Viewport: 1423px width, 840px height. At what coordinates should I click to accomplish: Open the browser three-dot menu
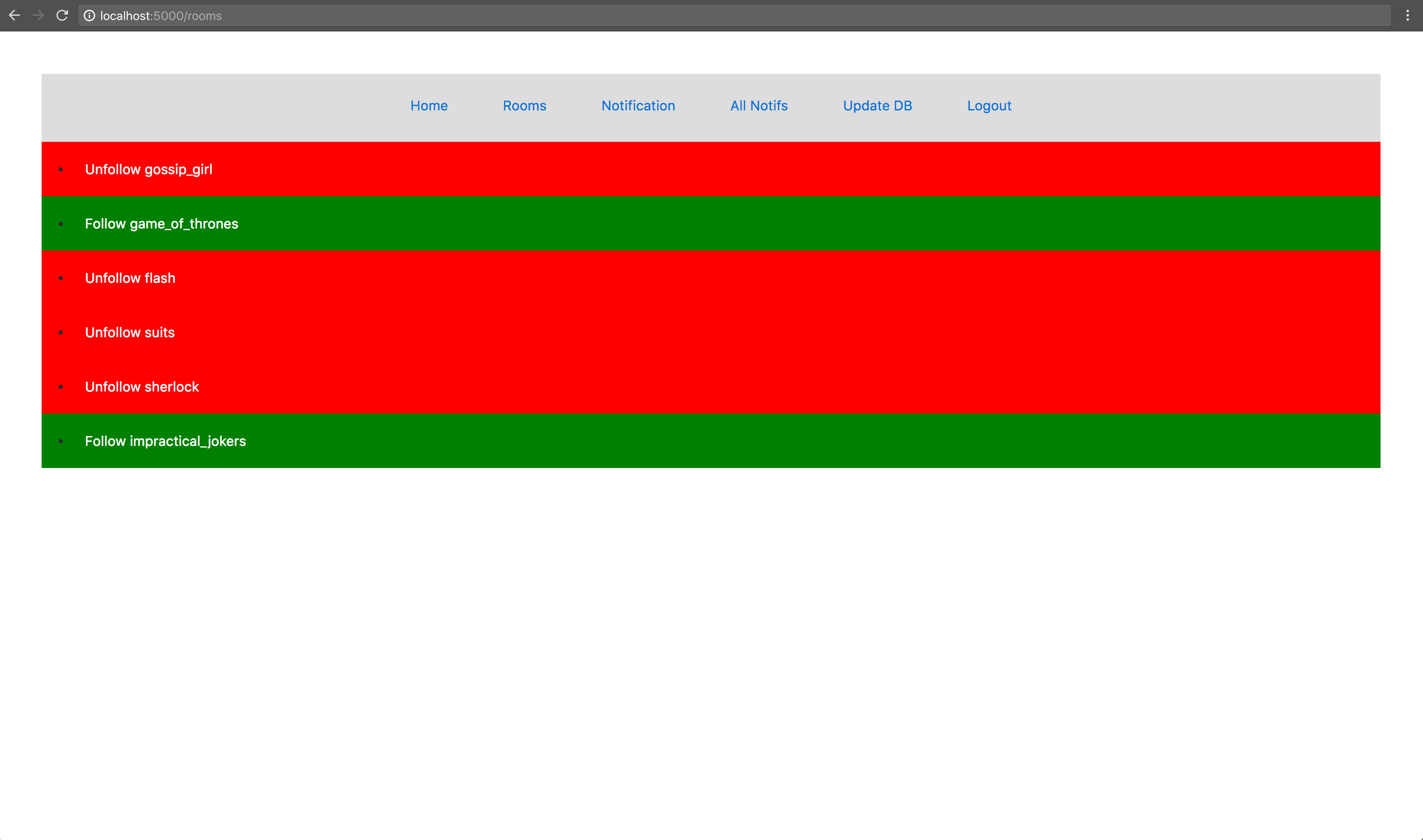click(1407, 16)
